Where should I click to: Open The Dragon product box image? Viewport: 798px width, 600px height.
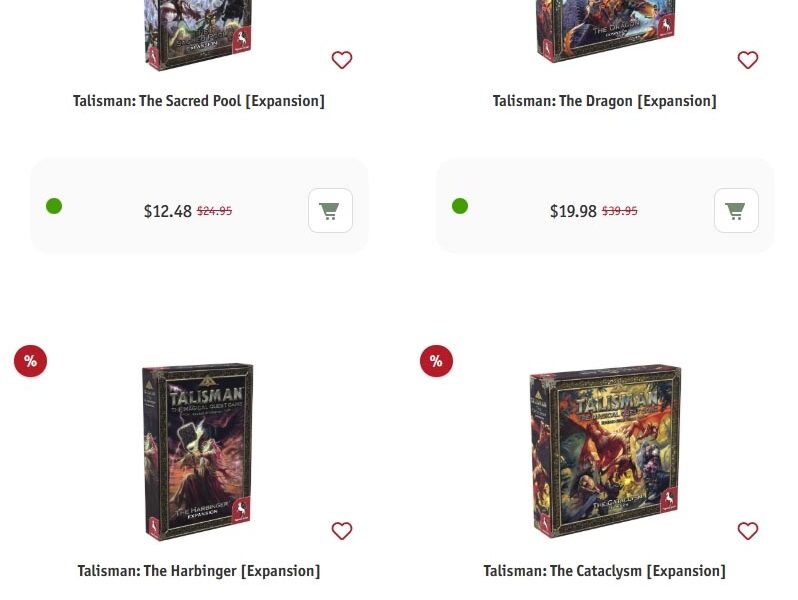(606, 31)
